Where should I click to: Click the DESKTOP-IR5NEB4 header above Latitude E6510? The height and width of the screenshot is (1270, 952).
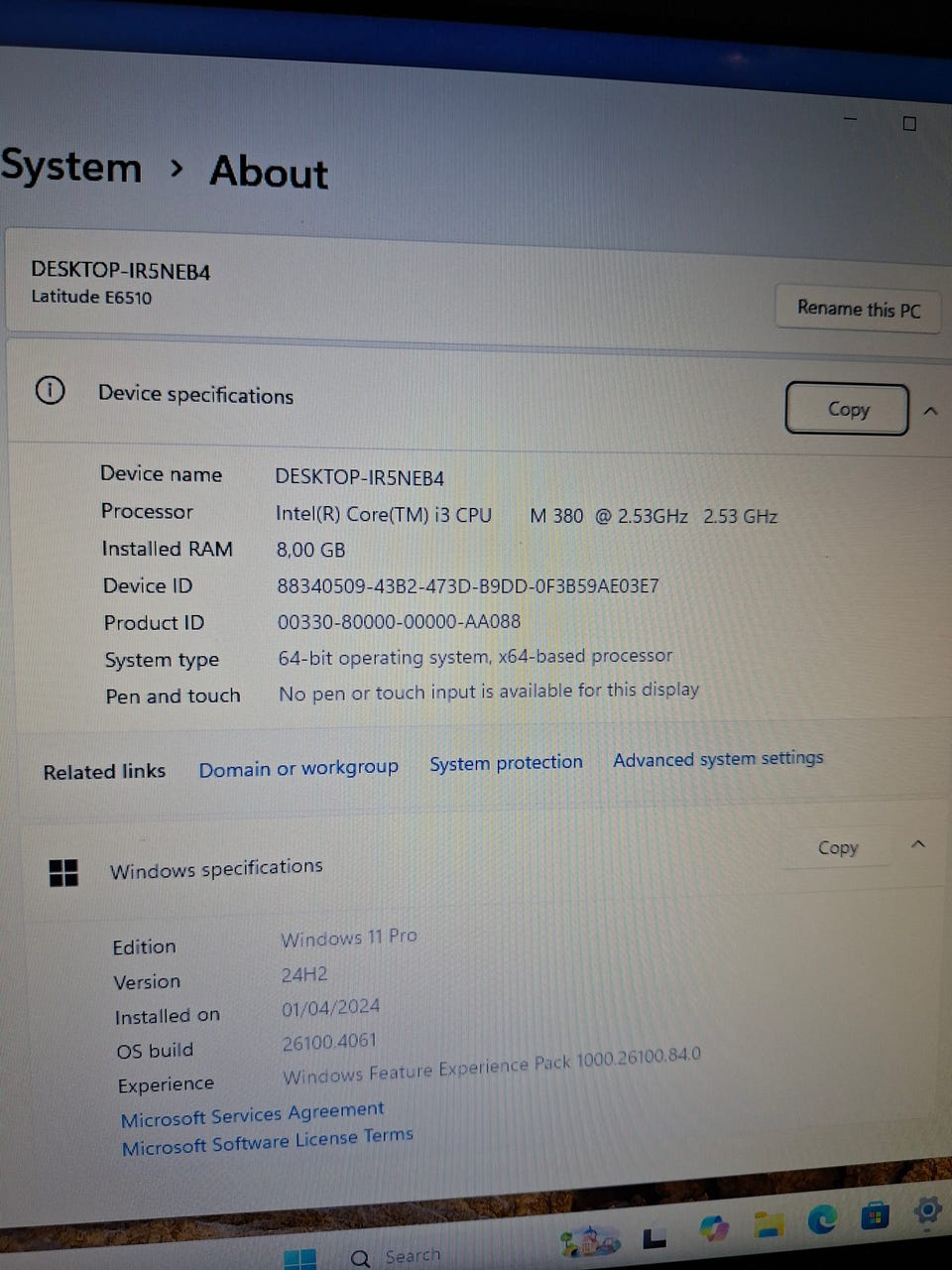(120, 270)
